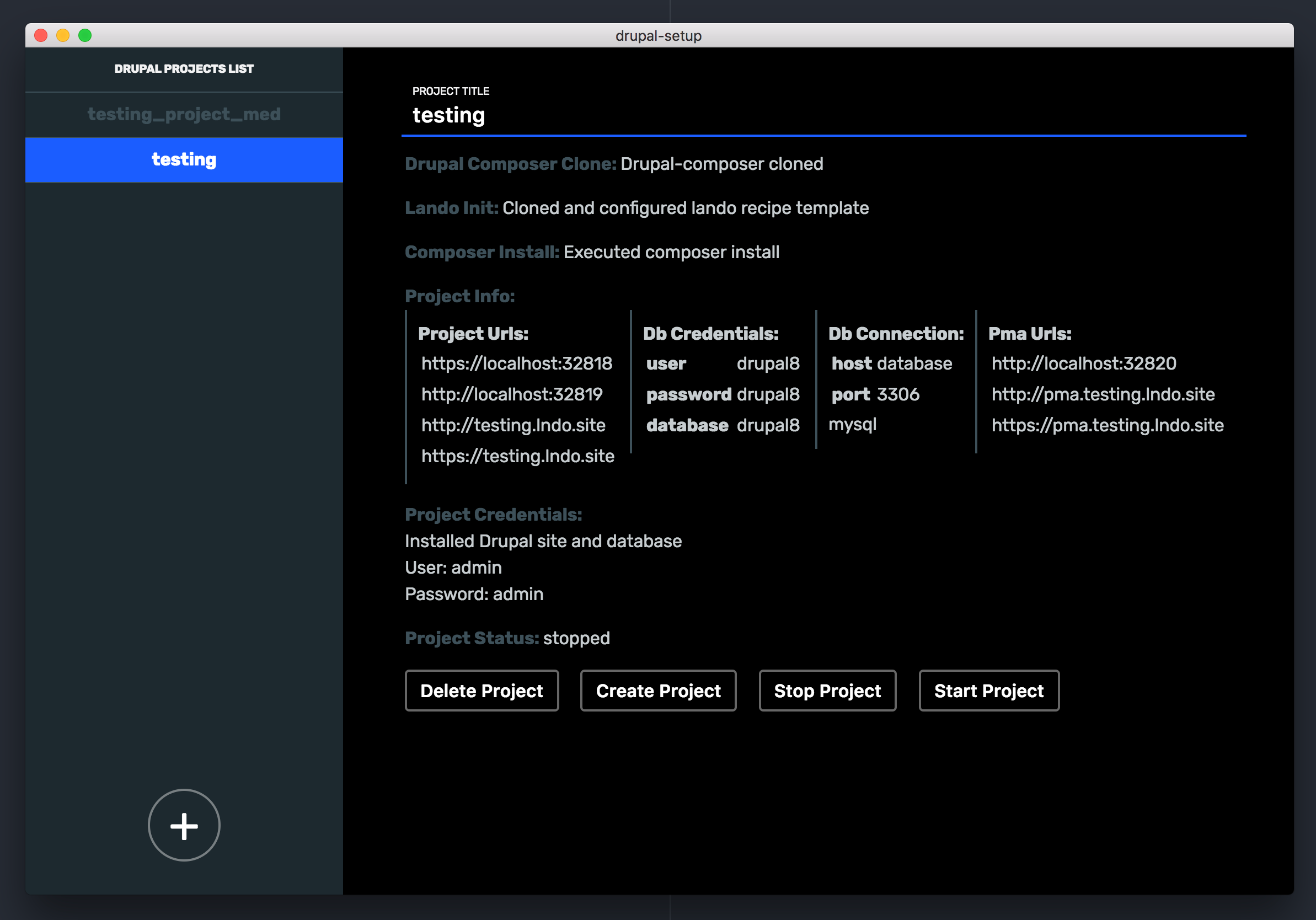Image resolution: width=1316 pixels, height=920 pixels.
Task: Open https://testing.lndo.site link
Action: [x=517, y=456]
